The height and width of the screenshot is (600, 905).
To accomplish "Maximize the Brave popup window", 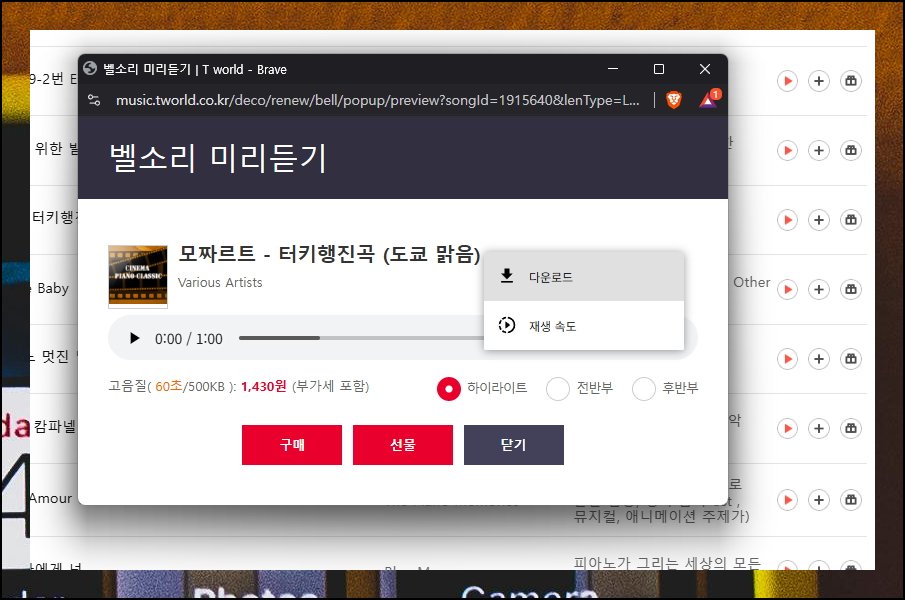I will click(x=659, y=69).
